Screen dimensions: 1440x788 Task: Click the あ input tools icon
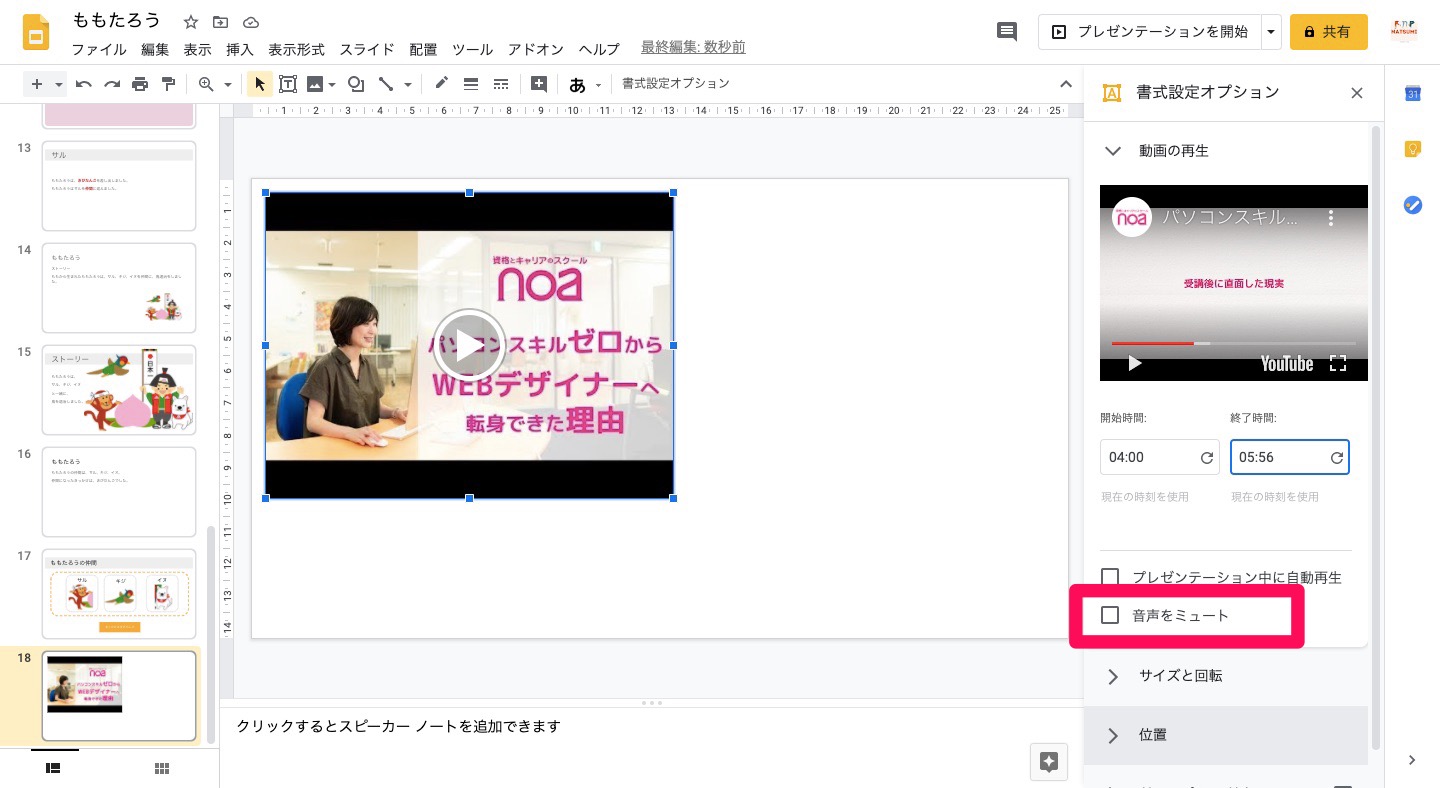point(577,85)
